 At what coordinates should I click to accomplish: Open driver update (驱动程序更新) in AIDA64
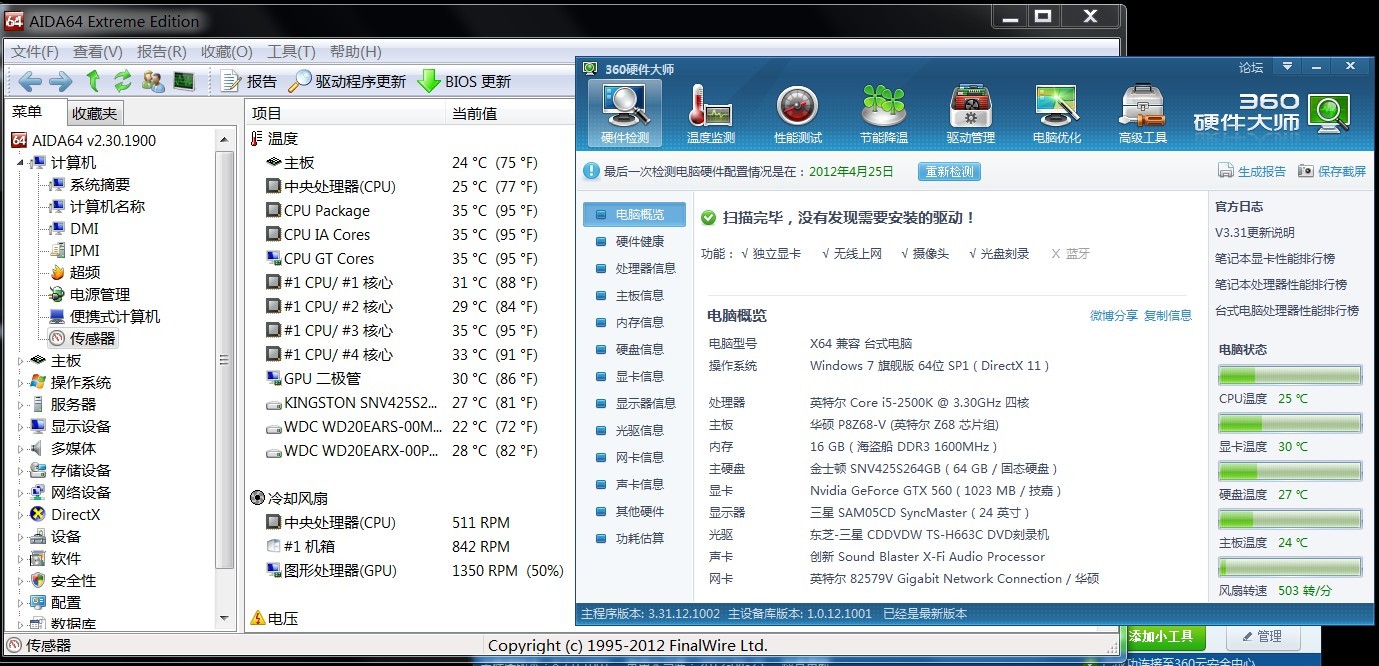347,81
